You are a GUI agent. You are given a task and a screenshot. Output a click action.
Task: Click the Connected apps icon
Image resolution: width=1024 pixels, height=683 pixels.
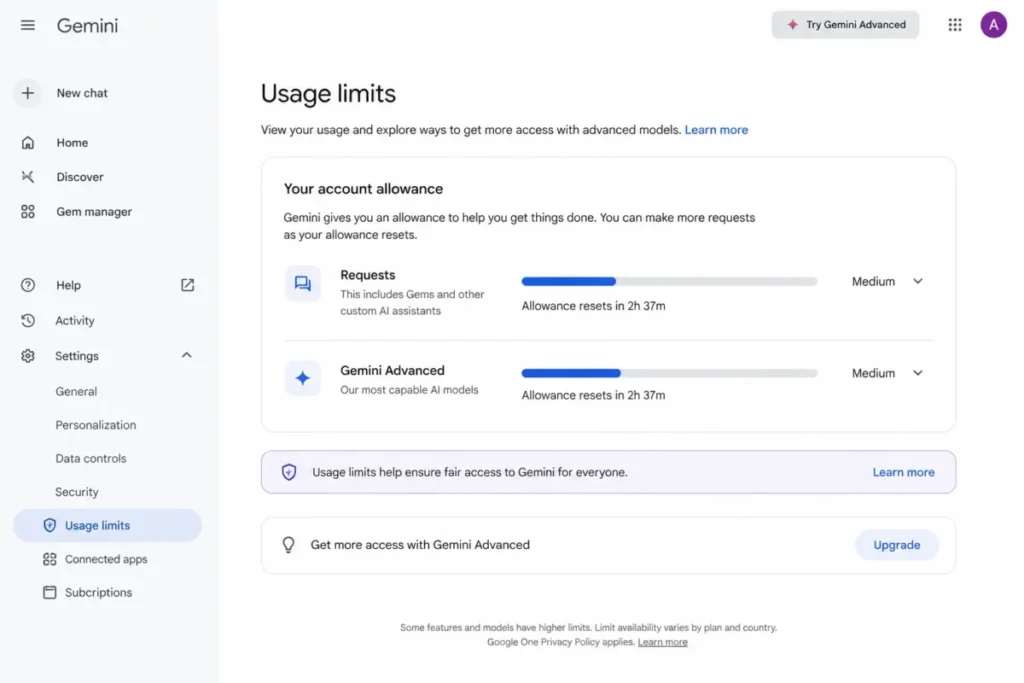[x=50, y=559]
